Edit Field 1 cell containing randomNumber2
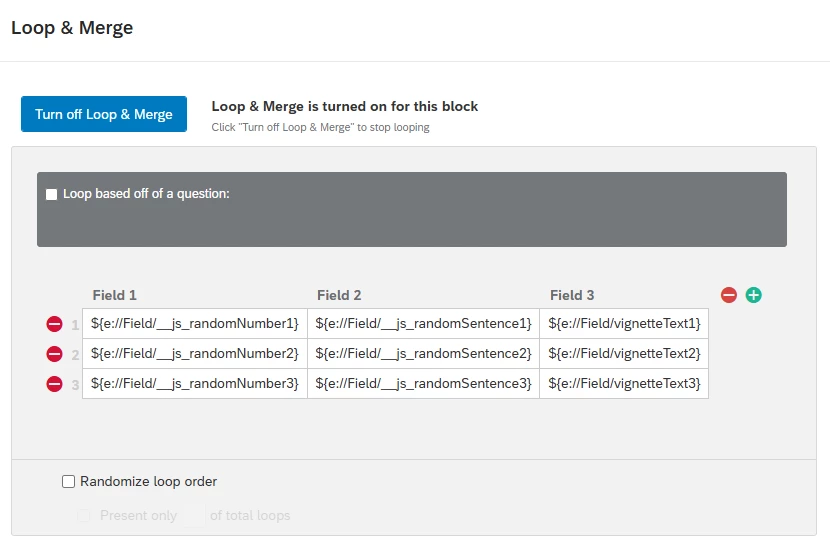The width and height of the screenshot is (830, 551). coord(195,354)
